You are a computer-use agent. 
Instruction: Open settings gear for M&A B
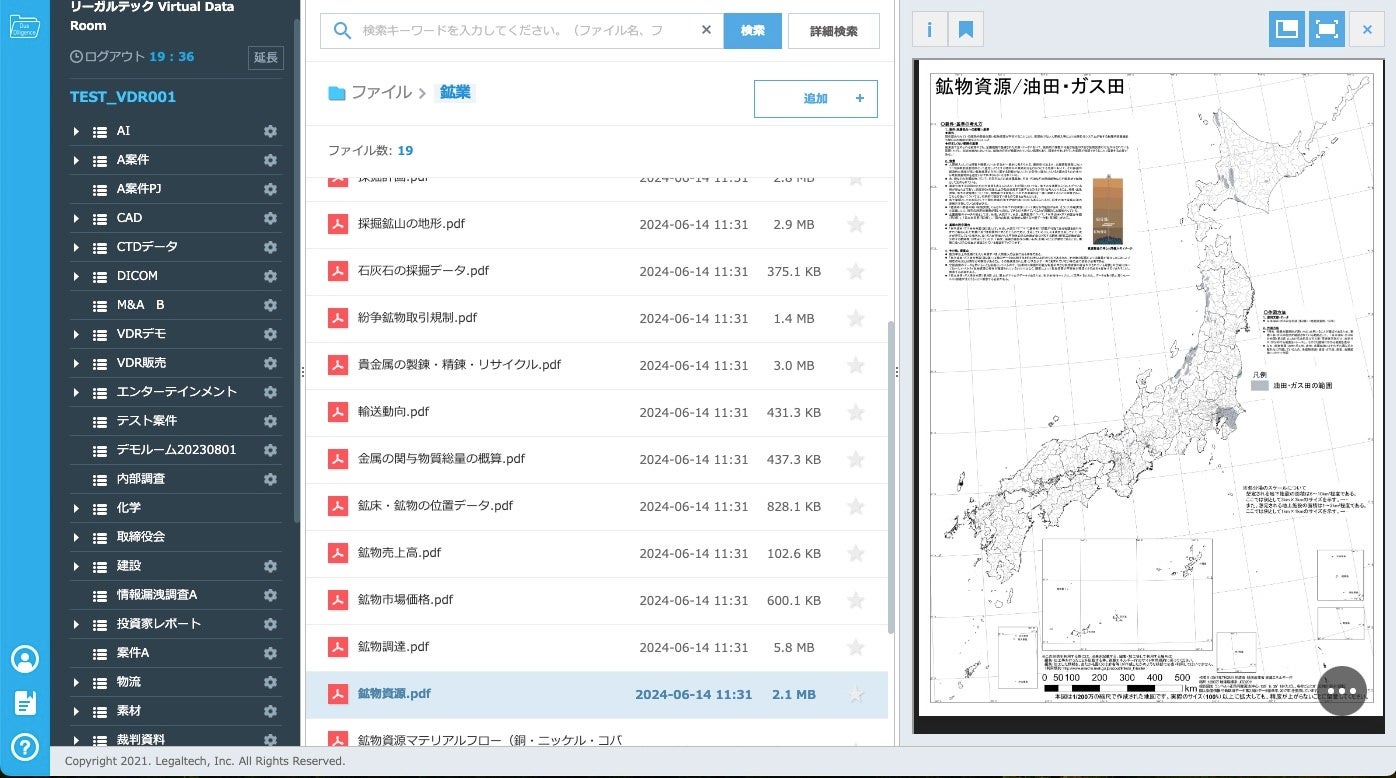pos(270,305)
